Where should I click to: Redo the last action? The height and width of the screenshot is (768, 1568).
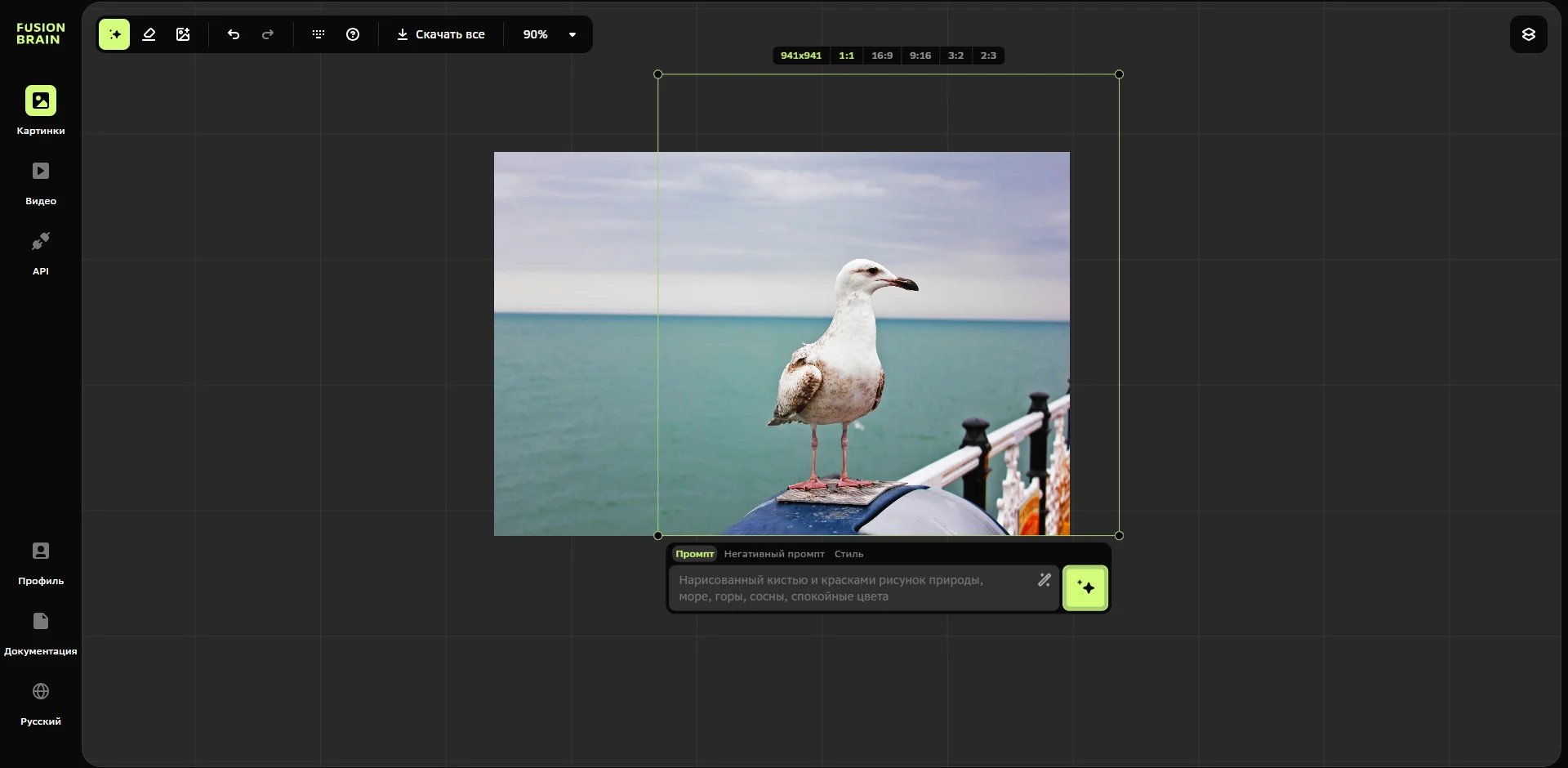click(268, 34)
